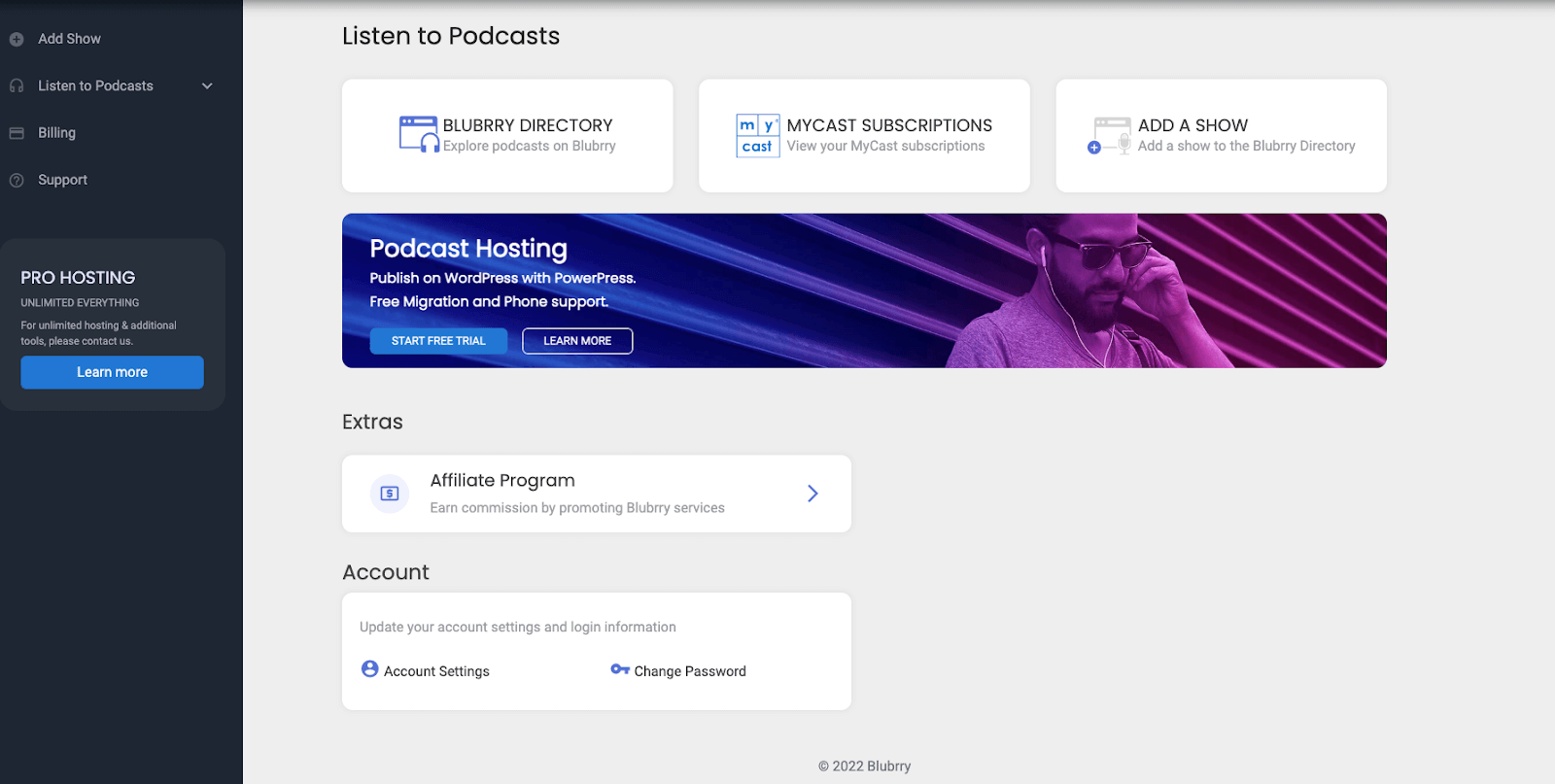
Task: Click the Learn more Pro Hosting button
Action: (x=113, y=372)
